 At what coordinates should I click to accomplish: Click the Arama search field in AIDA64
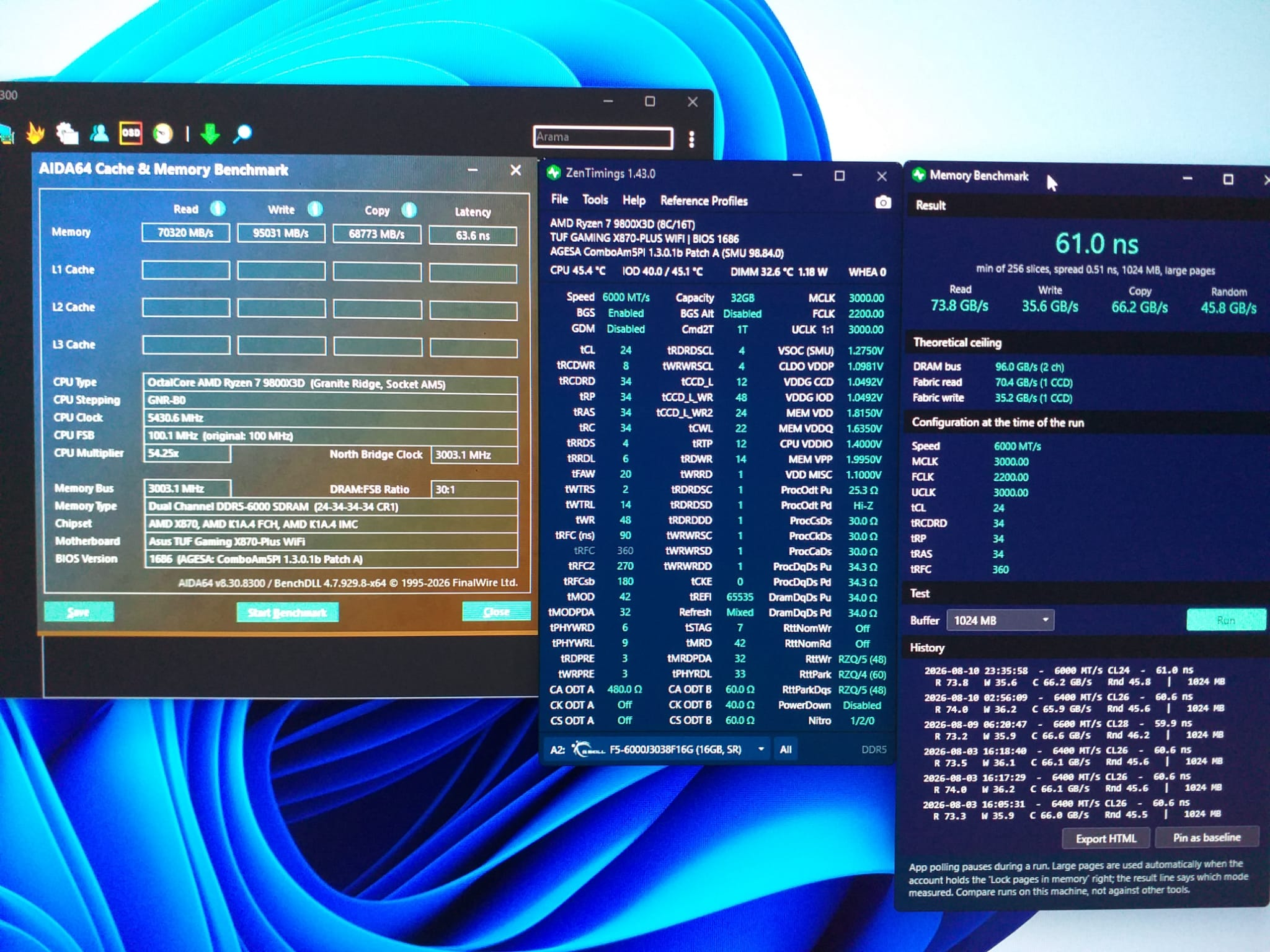pos(603,137)
